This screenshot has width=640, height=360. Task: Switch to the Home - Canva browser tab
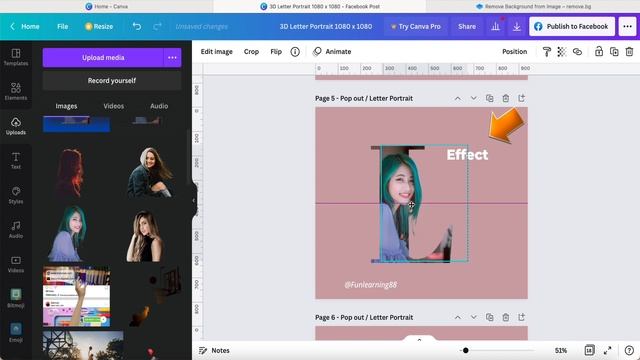(107, 7)
